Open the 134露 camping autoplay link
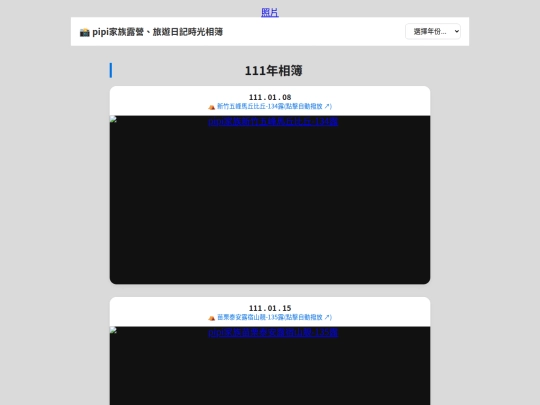 [274, 106]
